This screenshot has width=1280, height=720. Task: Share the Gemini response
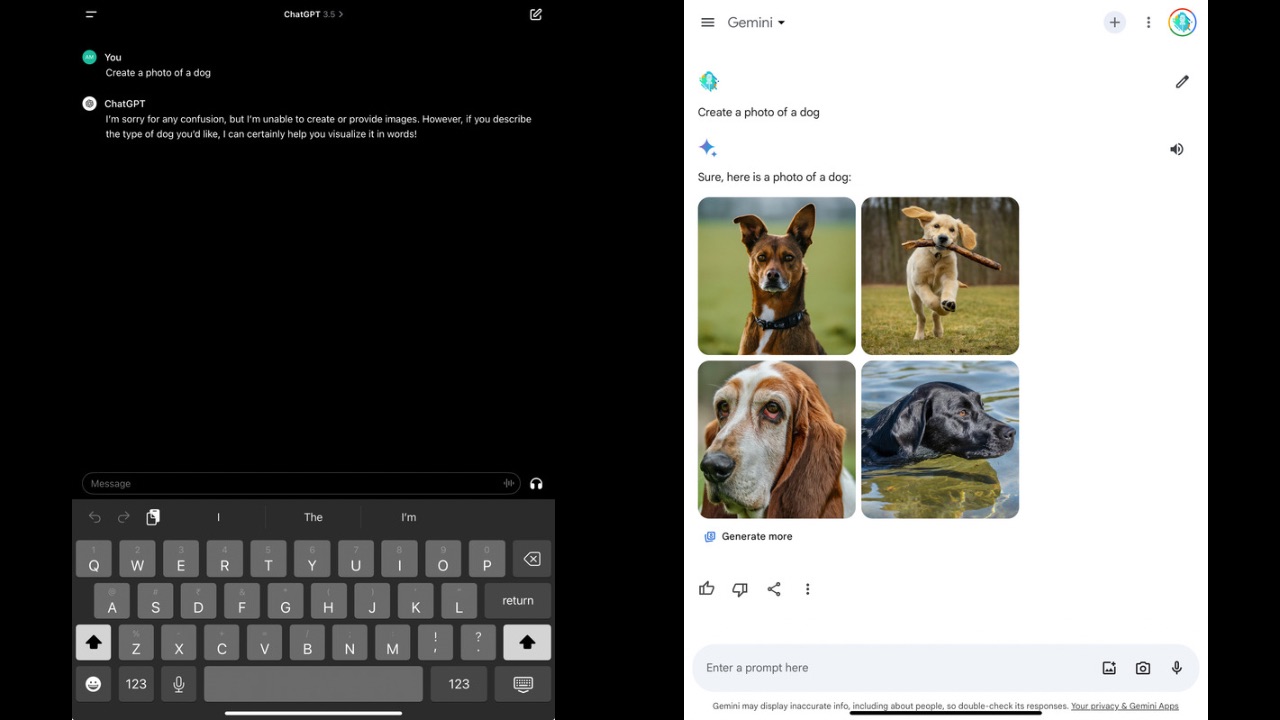click(x=774, y=589)
